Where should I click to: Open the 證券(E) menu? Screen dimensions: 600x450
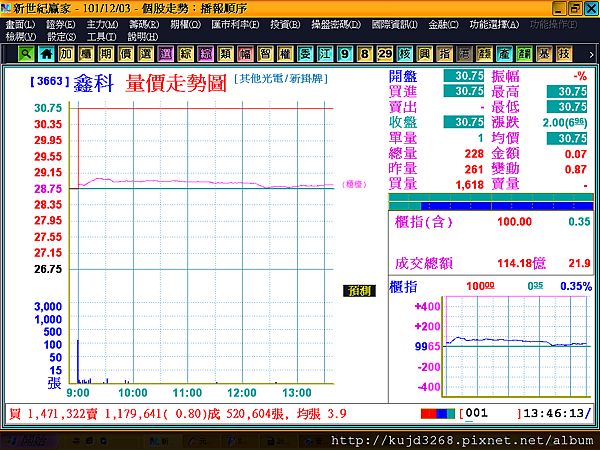60,25
